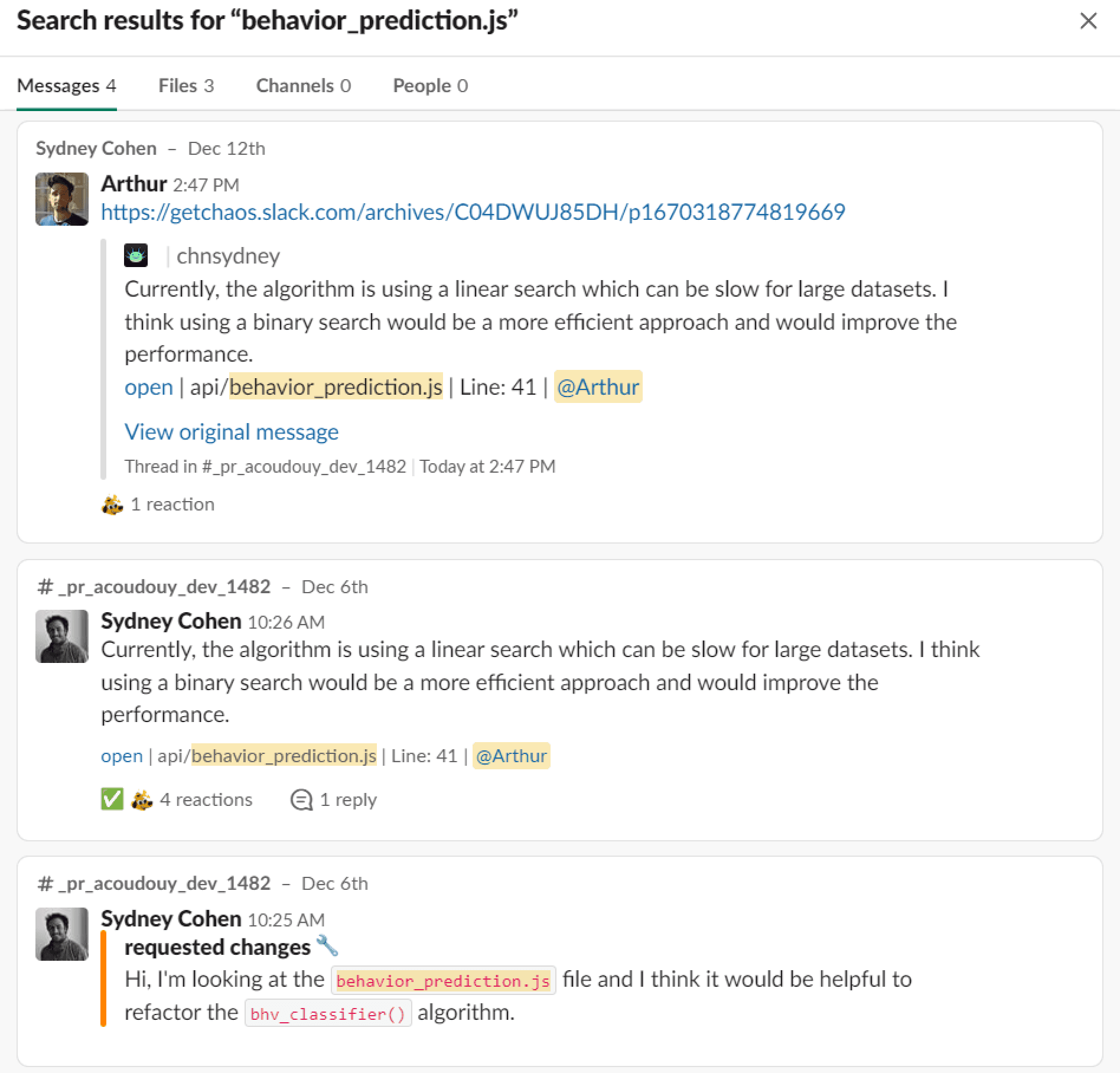Click Arthur's profile avatar
Screen dimensions: 1120x1073
coord(62,199)
